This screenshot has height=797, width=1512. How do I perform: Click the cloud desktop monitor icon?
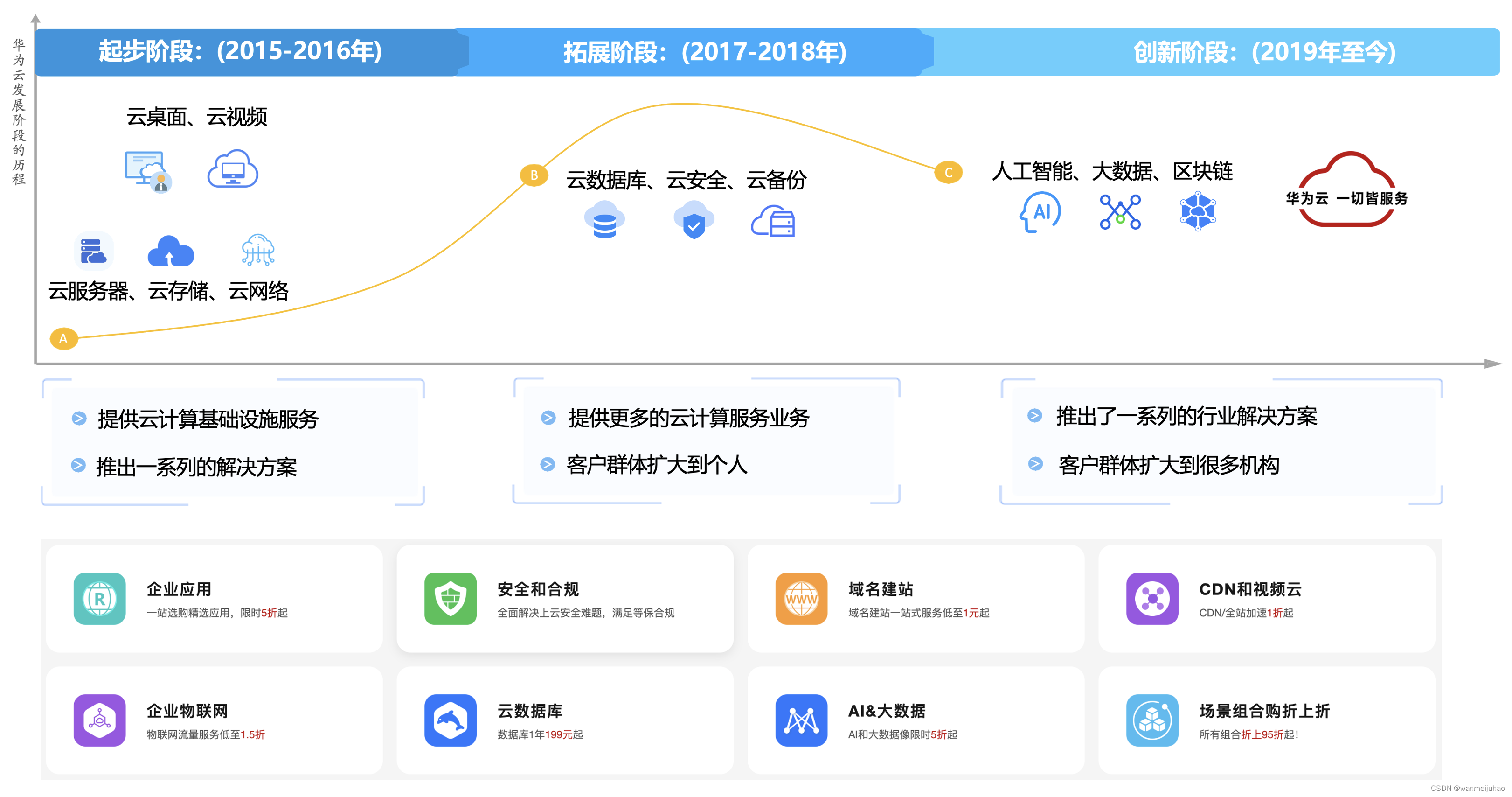(148, 172)
